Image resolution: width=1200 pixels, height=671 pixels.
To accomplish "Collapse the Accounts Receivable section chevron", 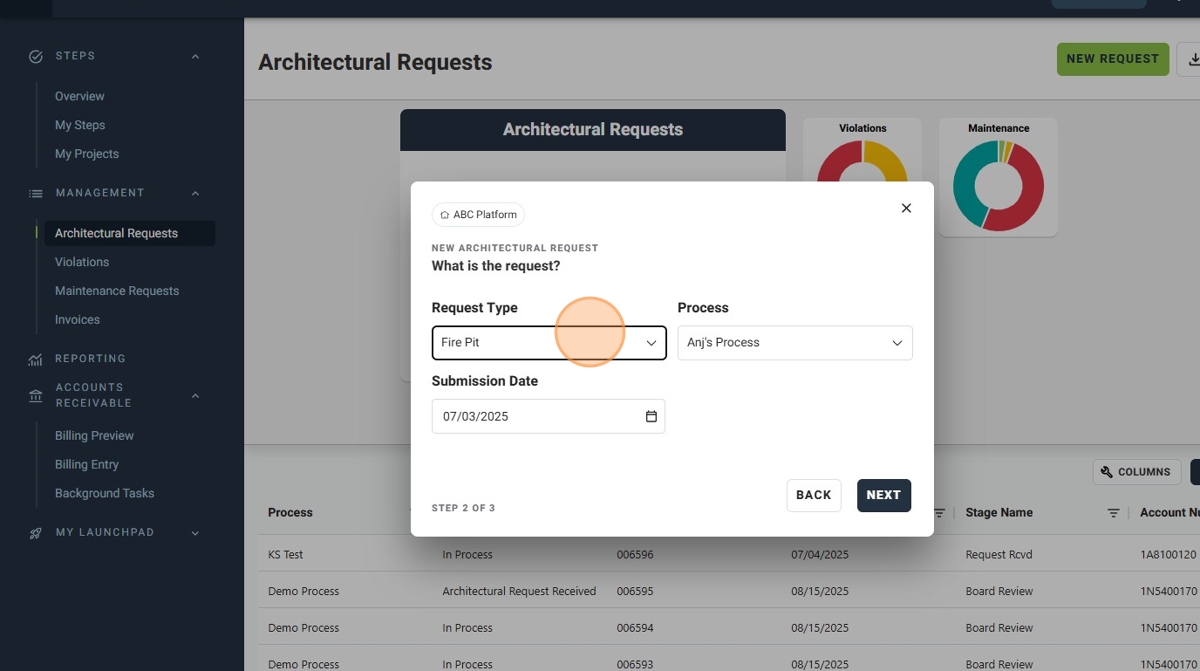I will (x=195, y=395).
